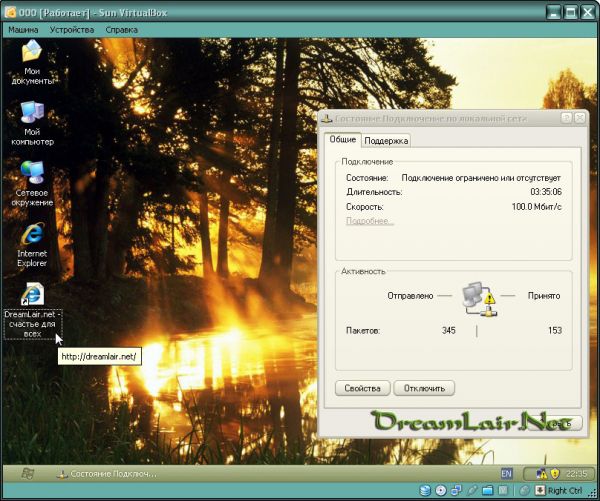Switch to the Поддержка tab
Image resolution: width=600 pixels, height=501 pixels.
tap(386, 141)
